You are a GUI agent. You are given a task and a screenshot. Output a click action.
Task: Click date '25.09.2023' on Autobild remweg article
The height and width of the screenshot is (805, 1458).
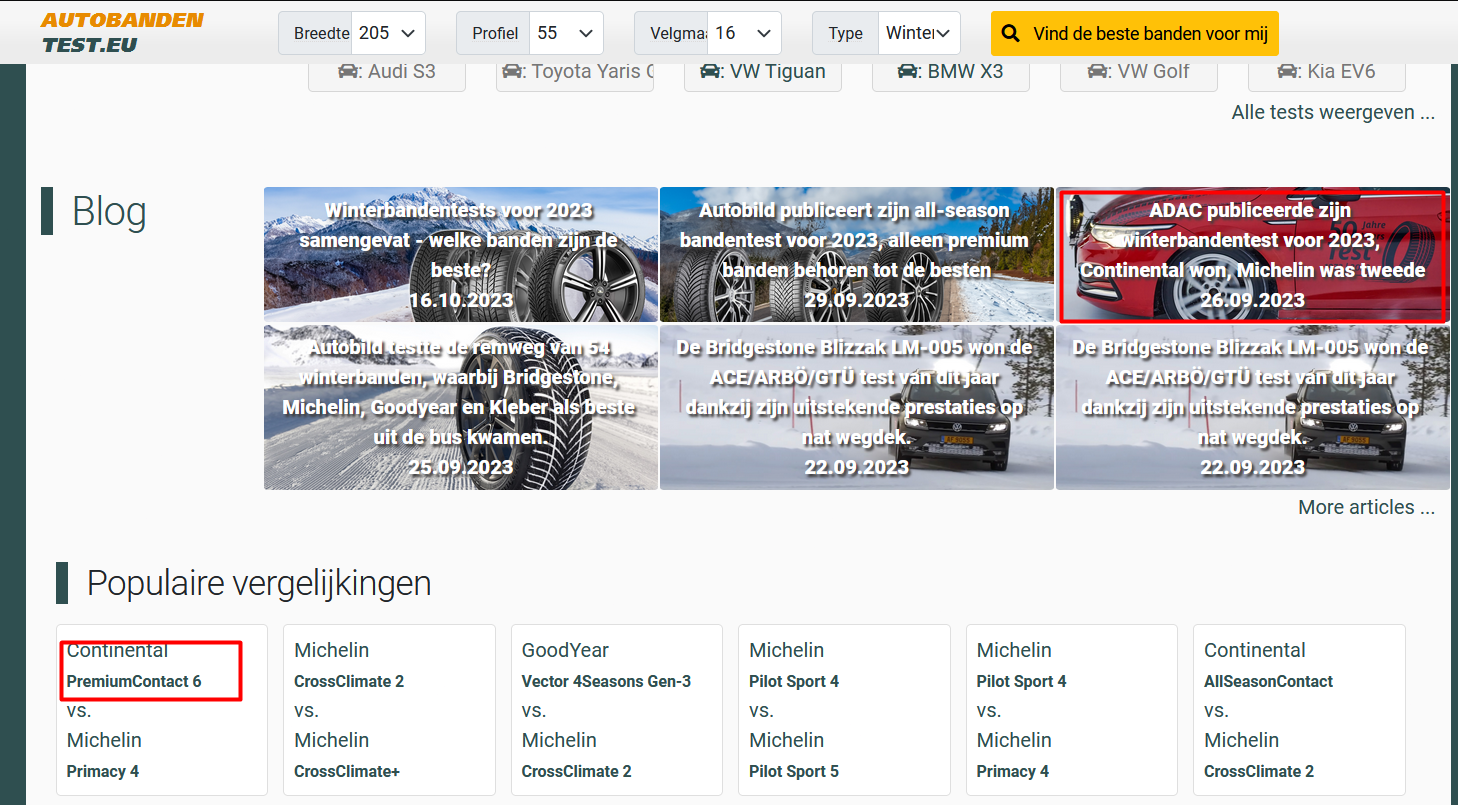tap(461, 467)
